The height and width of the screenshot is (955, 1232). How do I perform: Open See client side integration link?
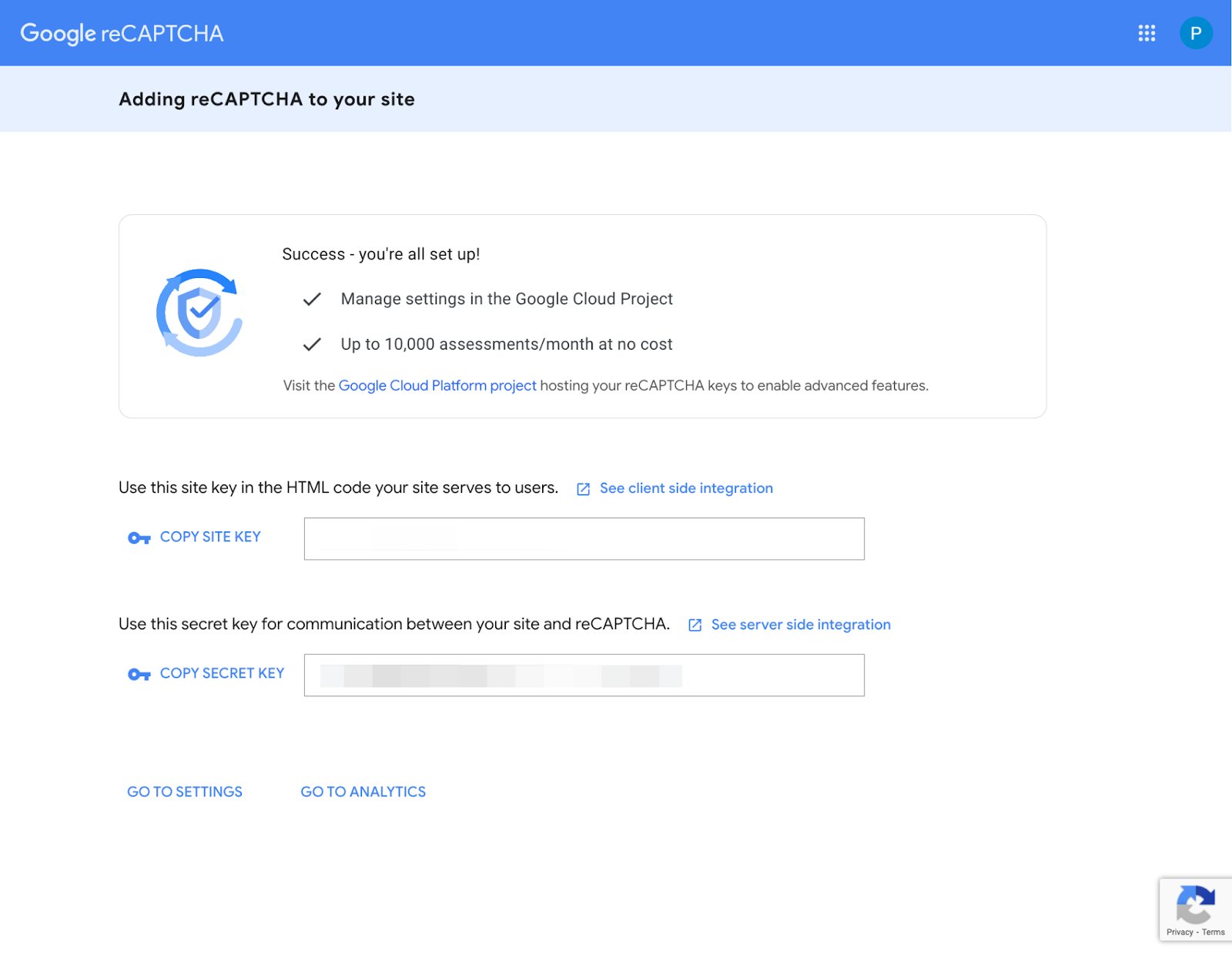point(686,488)
